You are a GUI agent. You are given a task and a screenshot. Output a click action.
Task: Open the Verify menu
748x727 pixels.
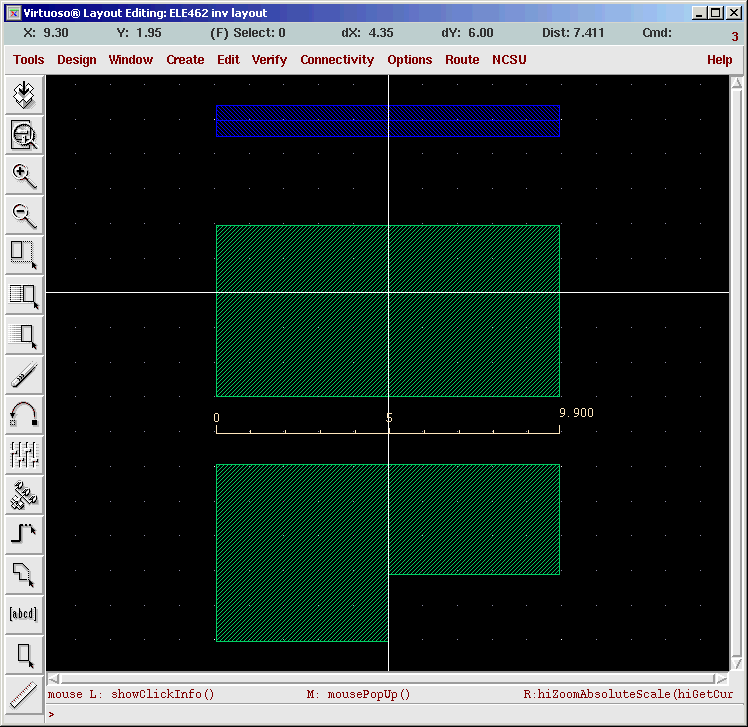[270, 60]
